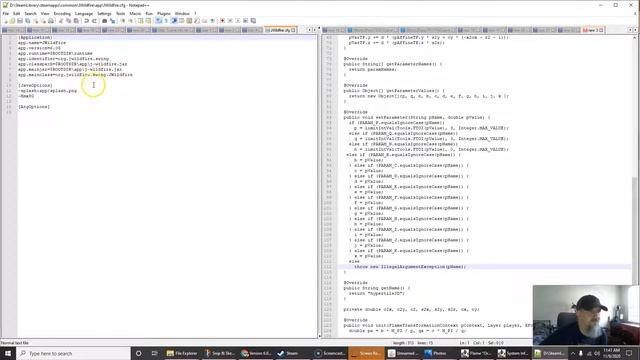The width and height of the screenshot is (640, 360).
Task: Open the Macro menu
Action: coord(135,13)
